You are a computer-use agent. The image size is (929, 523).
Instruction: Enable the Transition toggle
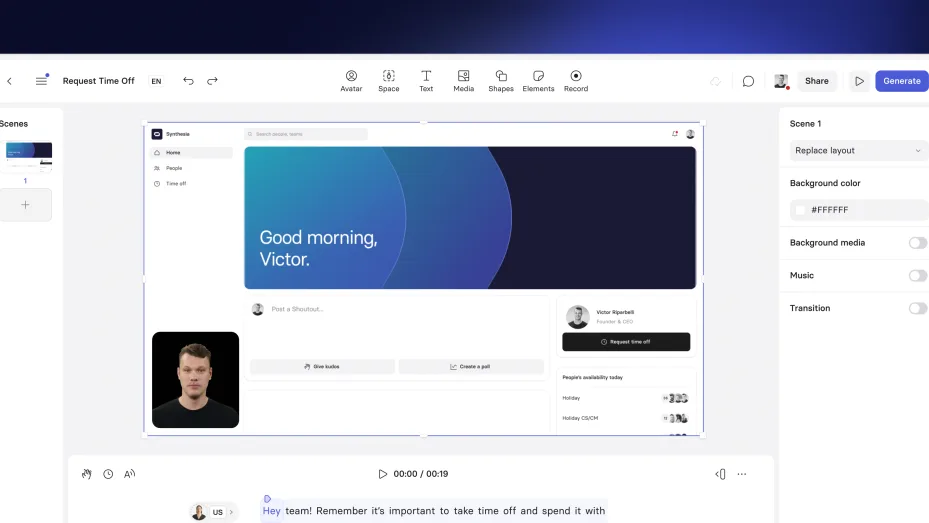click(x=917, y=308)
